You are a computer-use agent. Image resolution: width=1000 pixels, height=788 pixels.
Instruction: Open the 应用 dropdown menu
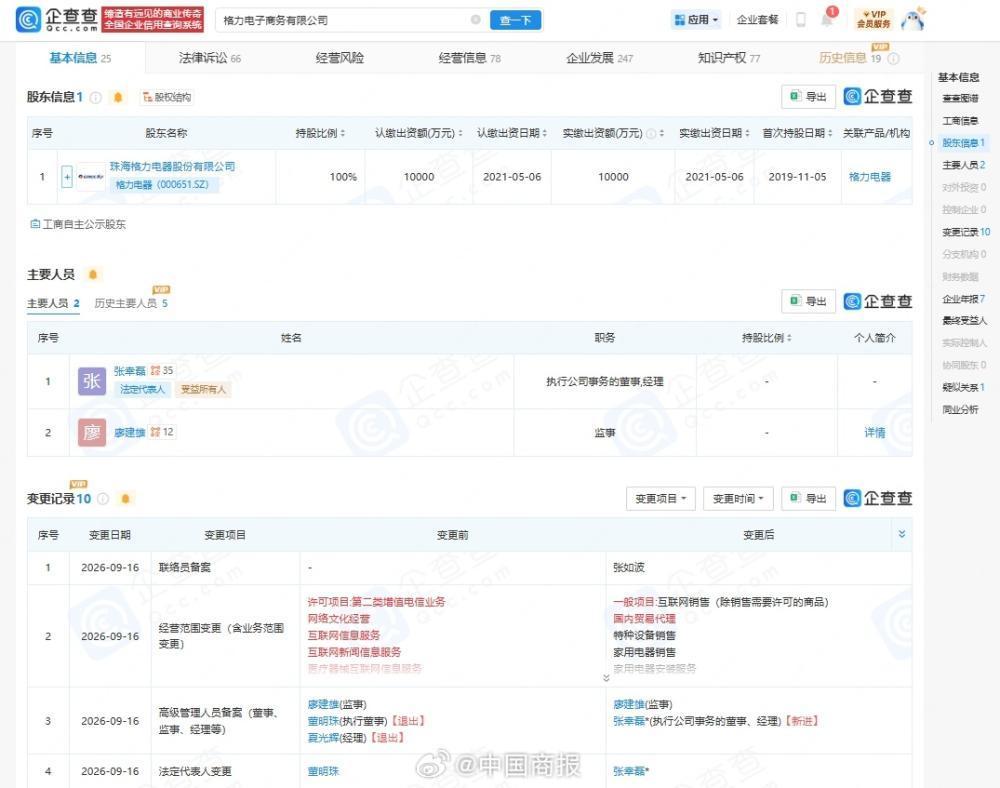coord(696,20)
